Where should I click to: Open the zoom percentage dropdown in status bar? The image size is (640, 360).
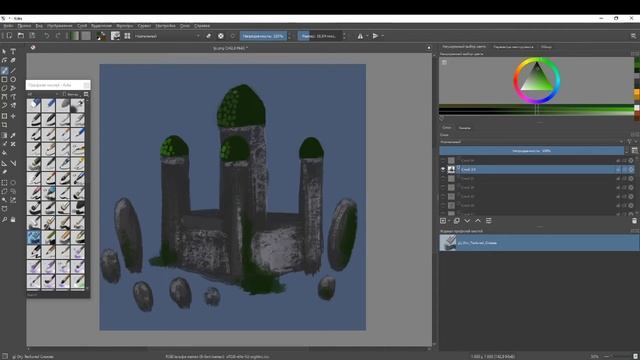596,357
